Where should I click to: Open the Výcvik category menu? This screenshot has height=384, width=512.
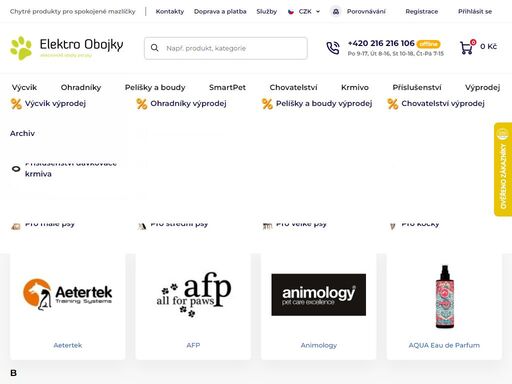24,87
